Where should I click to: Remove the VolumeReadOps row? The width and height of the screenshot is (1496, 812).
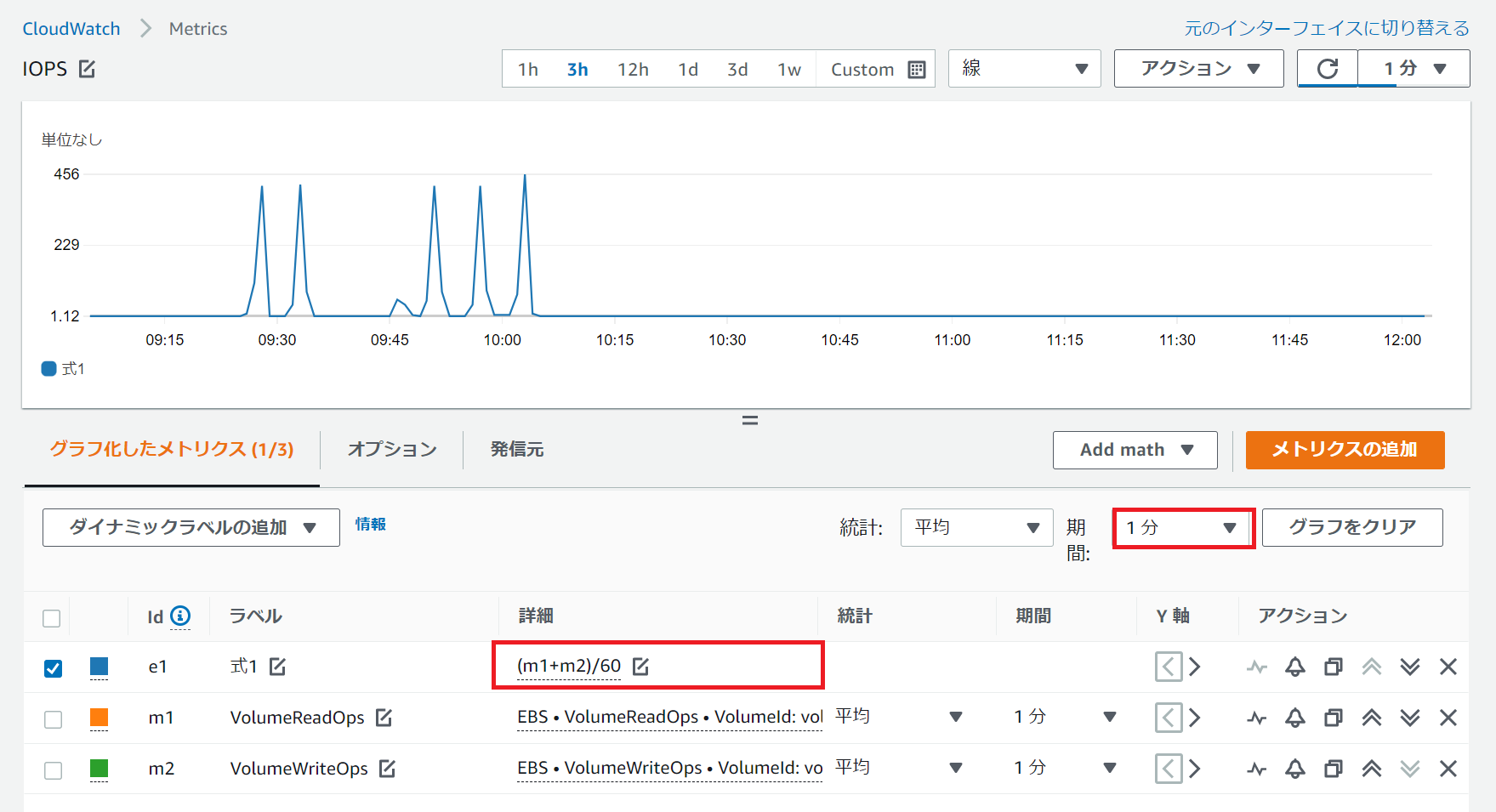pos(1448,718)
